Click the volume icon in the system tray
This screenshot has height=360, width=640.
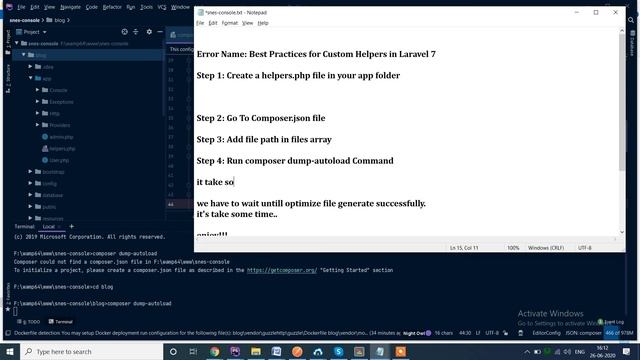567,351
